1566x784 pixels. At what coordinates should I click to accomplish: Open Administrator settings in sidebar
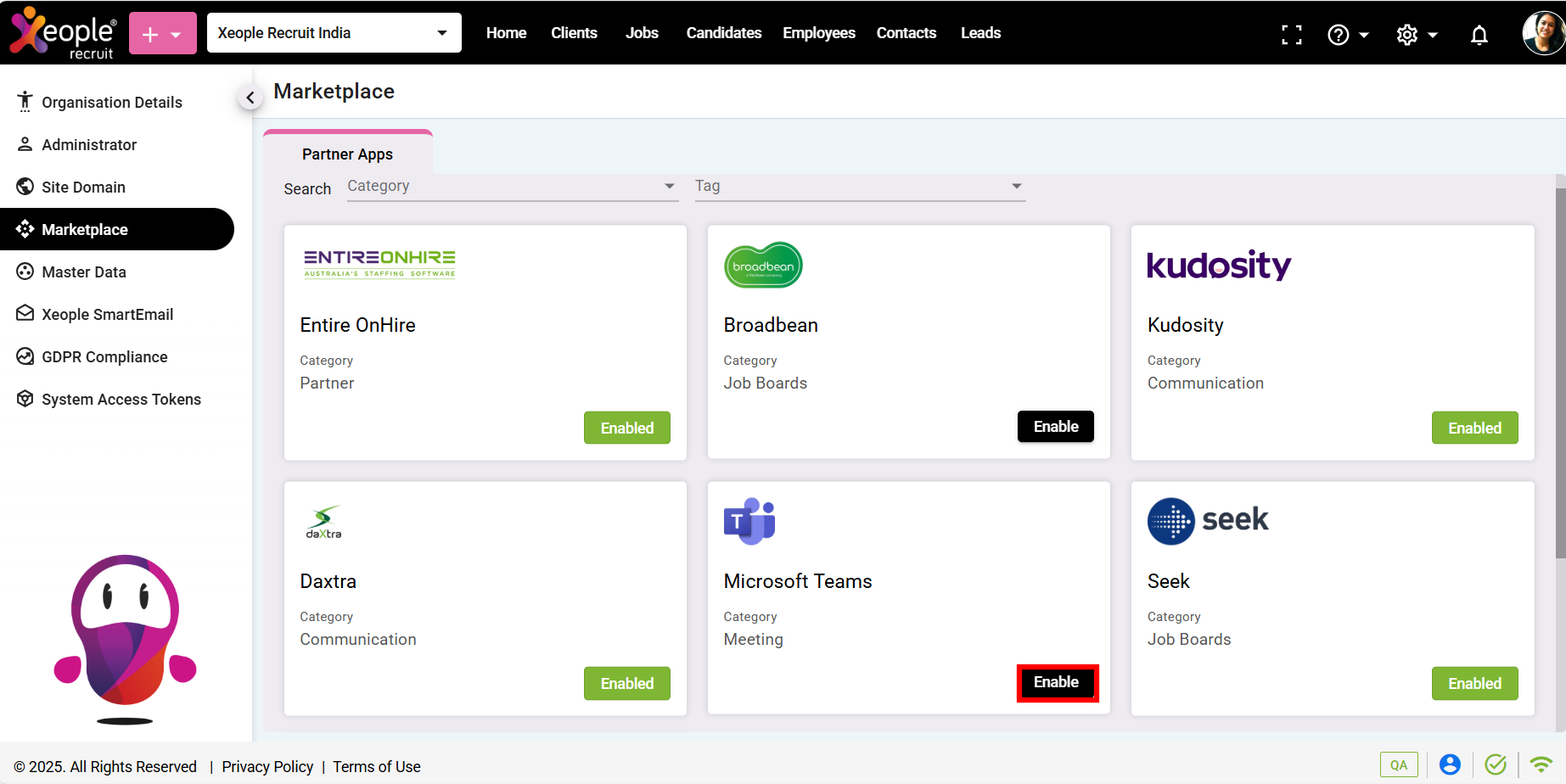(117, 144)
